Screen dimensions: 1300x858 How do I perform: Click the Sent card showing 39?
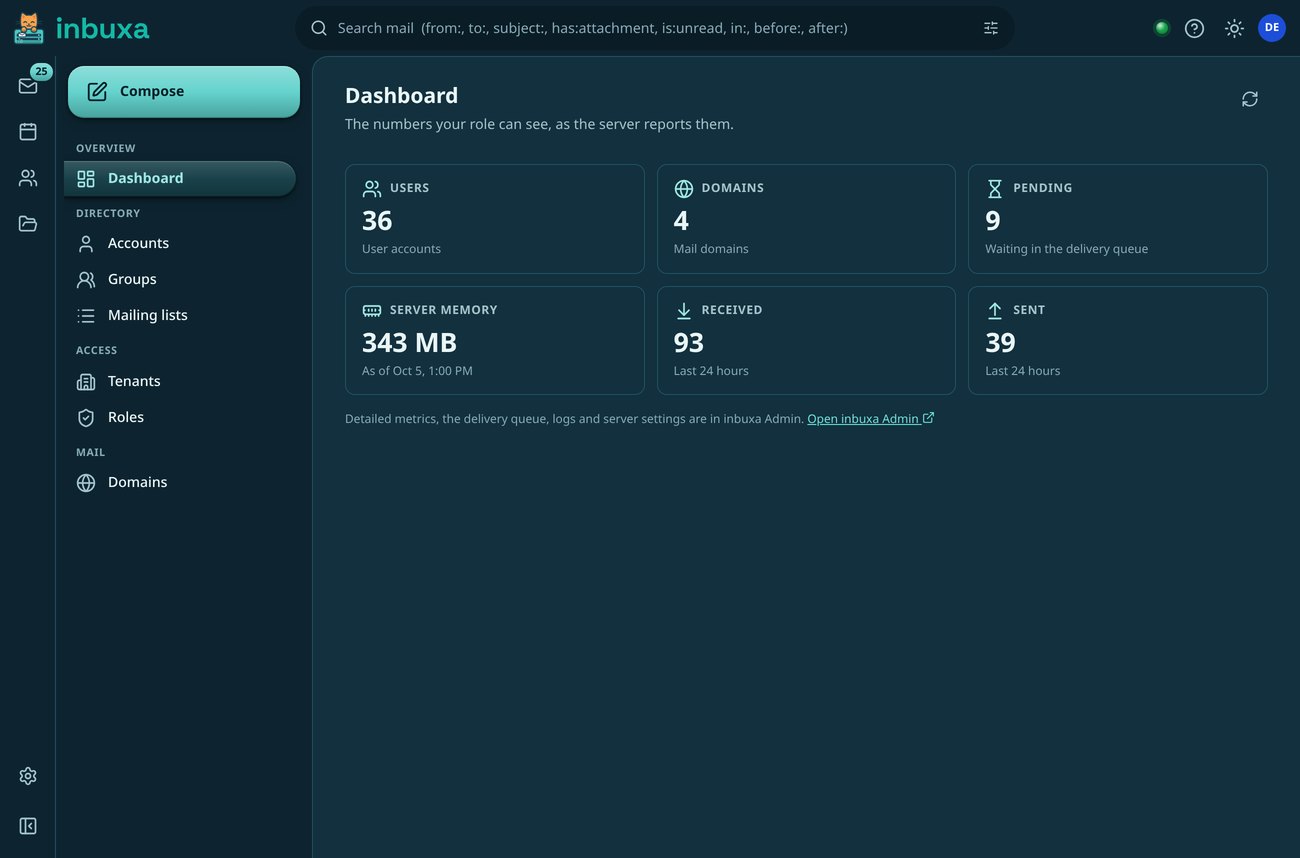coord(1118,341)
